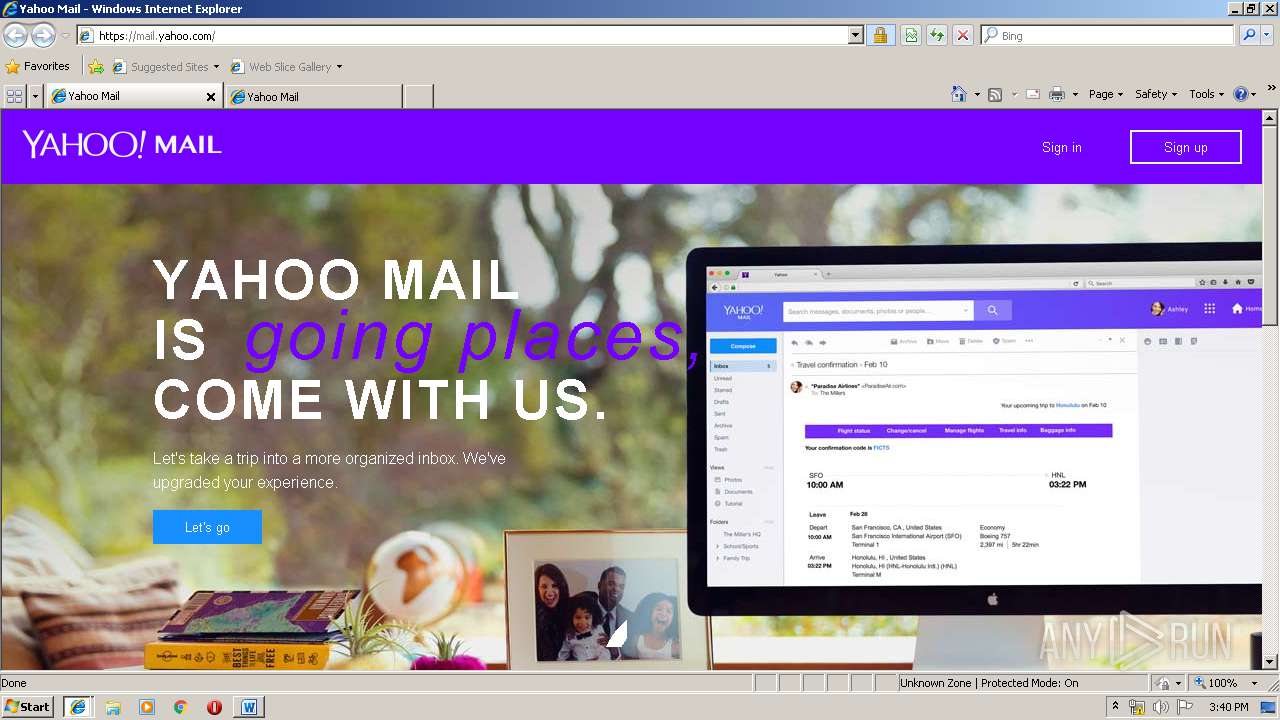Open Action Center flag icon
The image size is (1280, 720).
click(x=1186, y=707)
